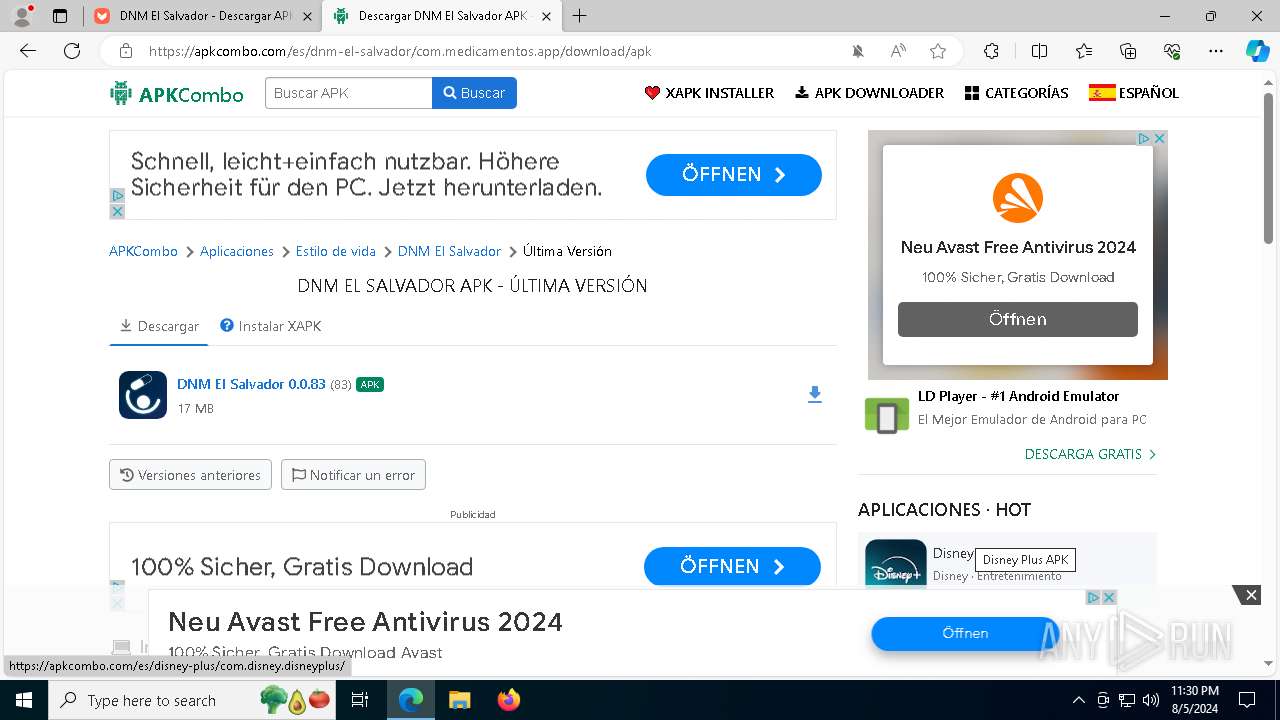Click the blue Buscar button
This screenshot has width=1280, height=720.
tap(474, 93)
